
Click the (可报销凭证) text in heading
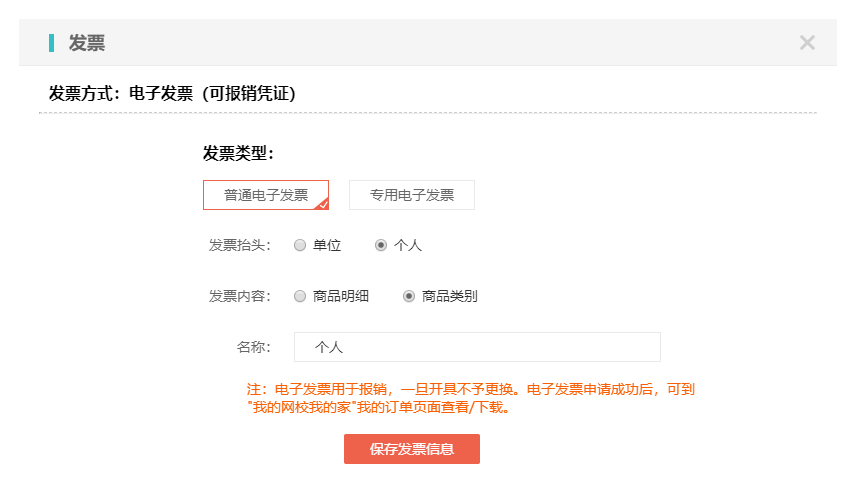[248, 94]
